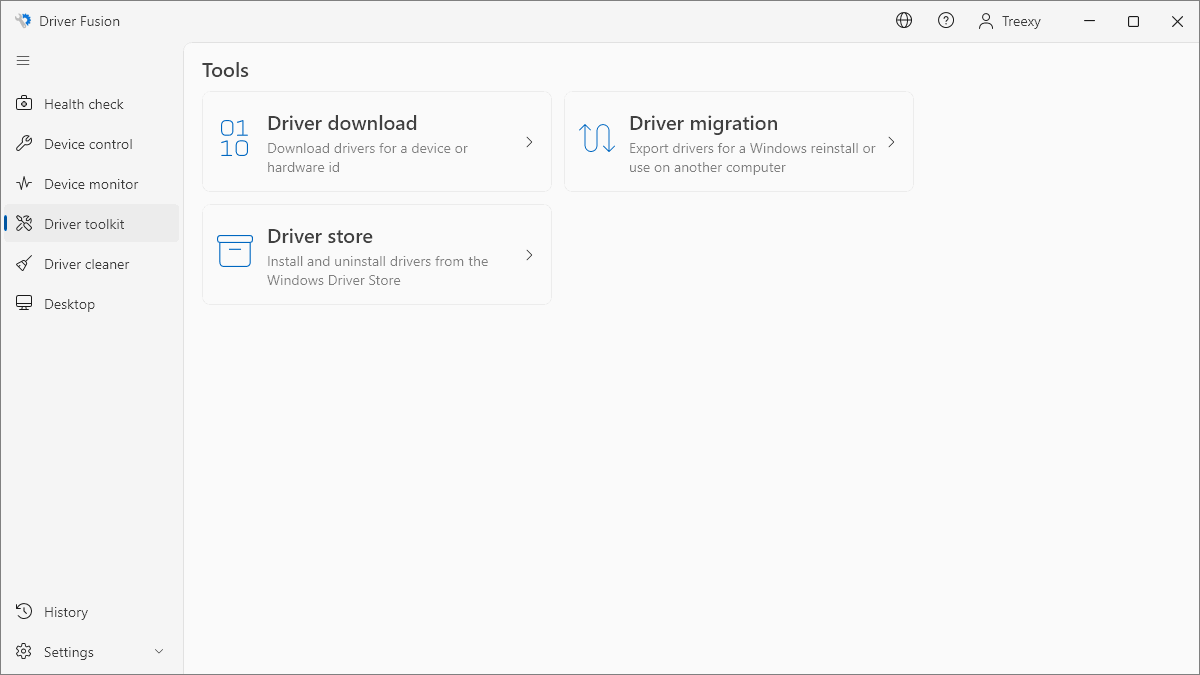Open the Driver store title text

point(320,237)
